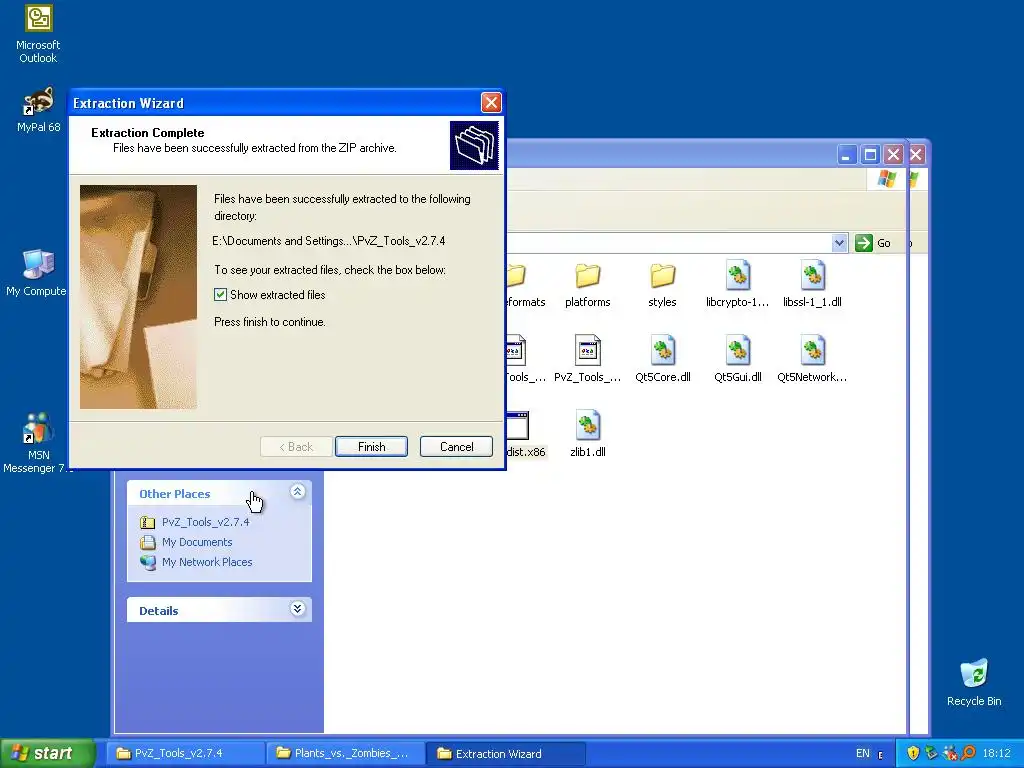
Task: Select the Qt5Network dll file
Action: tap(812, 359)
